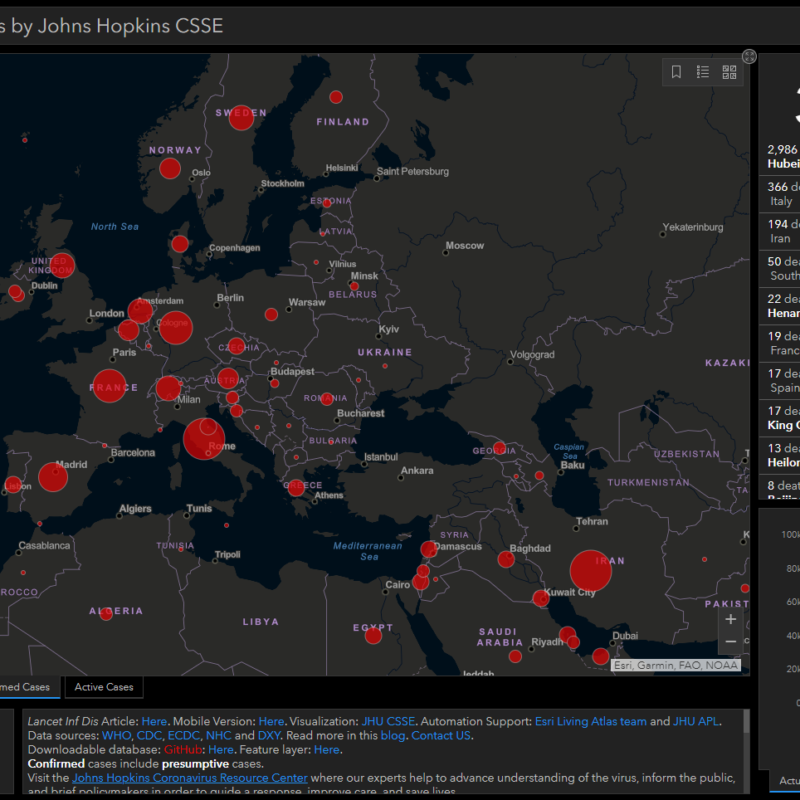This screenshot has height=800, width=800.
Task: Open the Johns Hopkins Coronavirus Resource Center link
Action: 190,777
